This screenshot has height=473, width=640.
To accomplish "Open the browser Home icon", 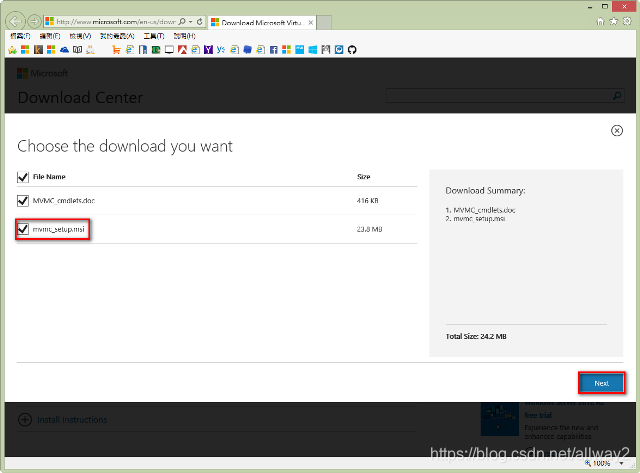I will (x=600, y=21).
